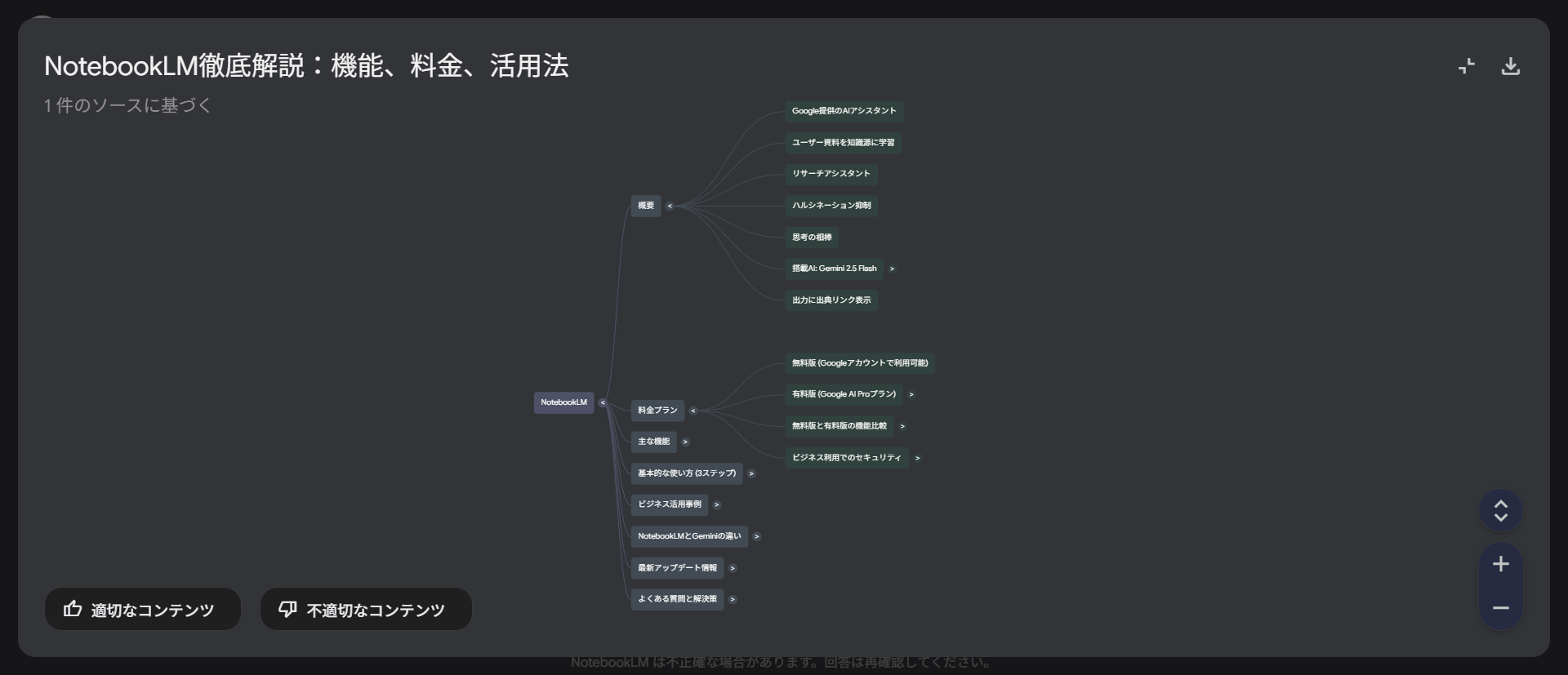This screenshot has height=675, width=1568.
Task: Click the 思考の相棒 node
Action: 812,238
